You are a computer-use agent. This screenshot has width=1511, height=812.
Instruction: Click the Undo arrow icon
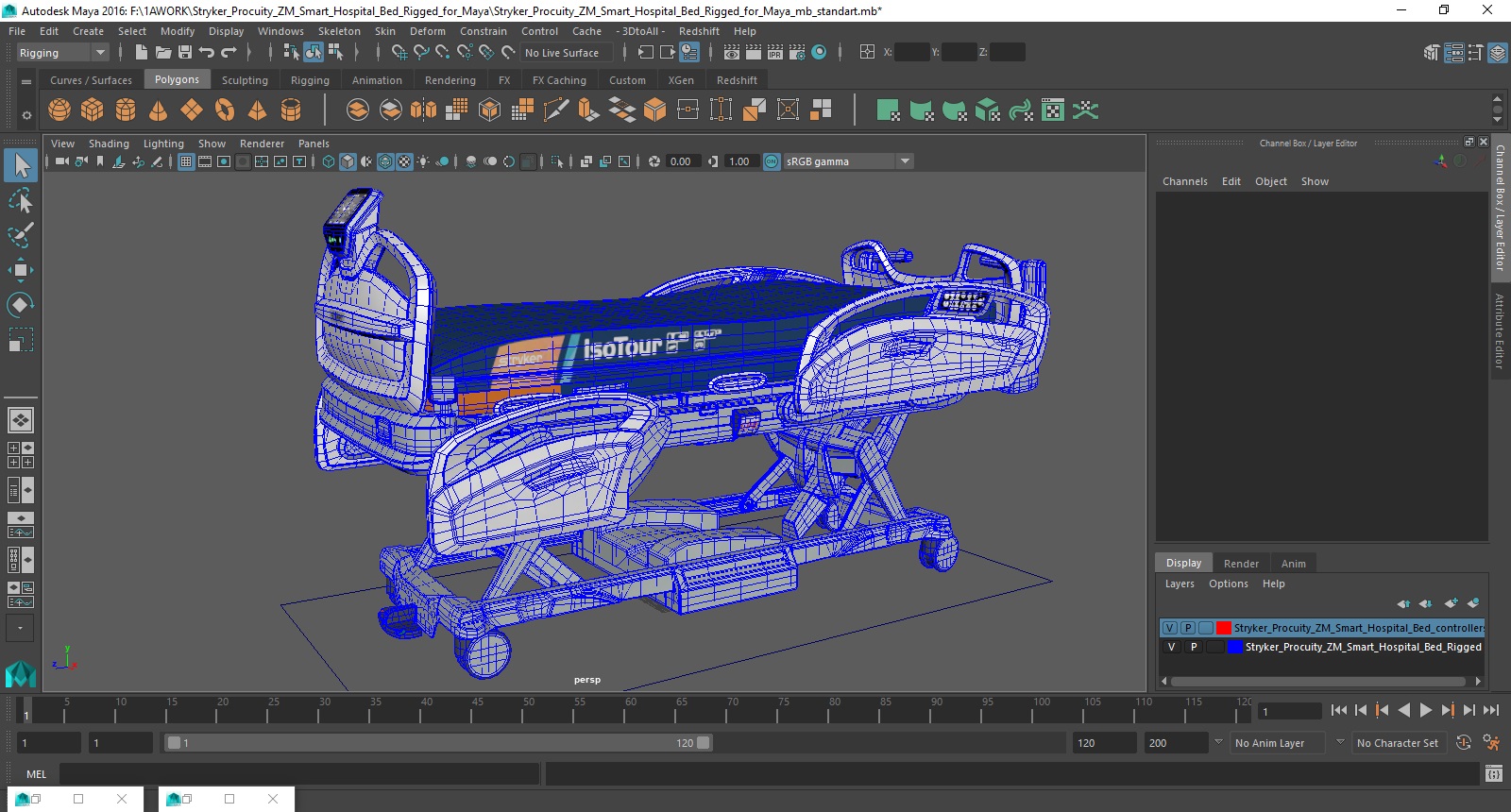point(207,53)
